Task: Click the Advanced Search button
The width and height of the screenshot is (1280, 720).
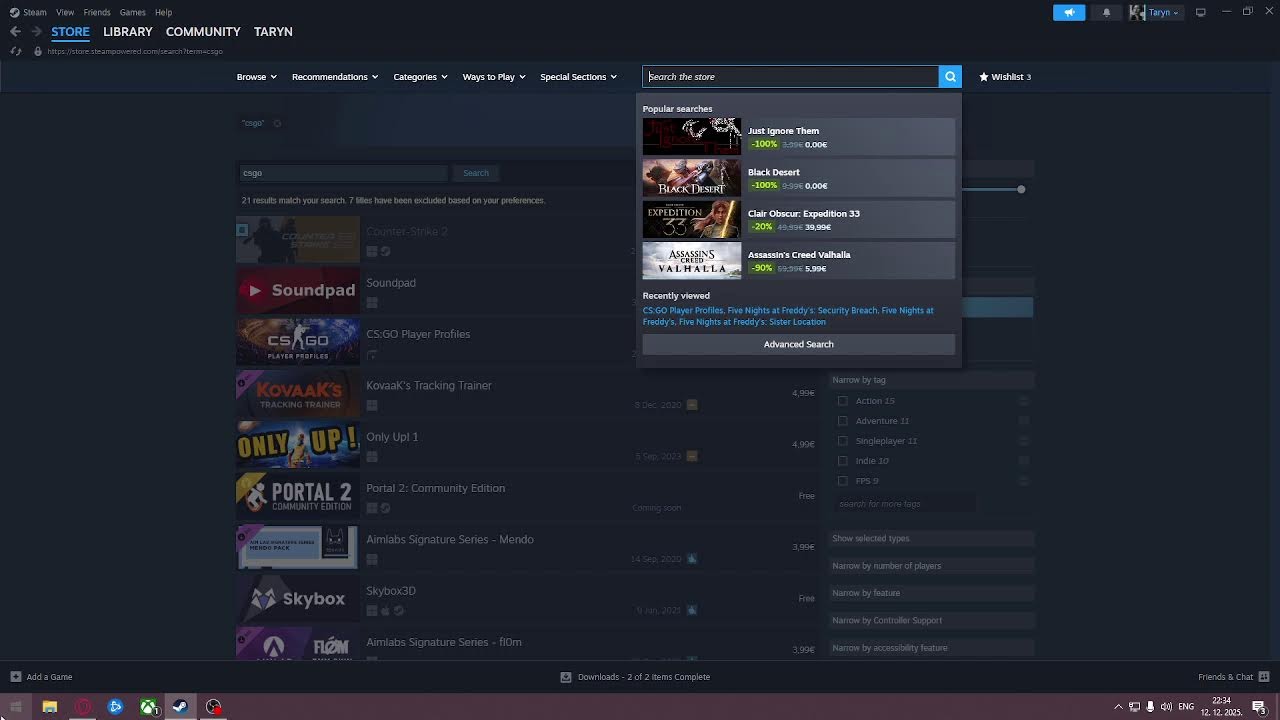Action: pos(798,344)
